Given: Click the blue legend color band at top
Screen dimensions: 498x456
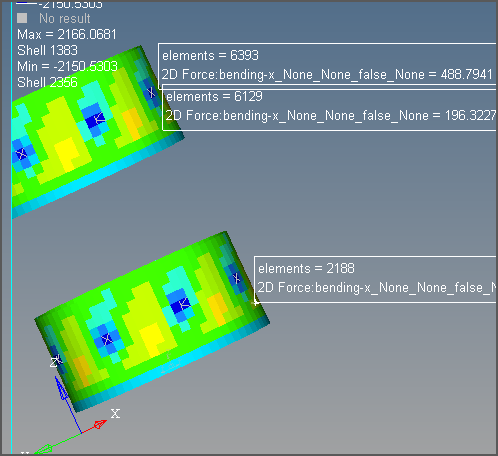Looking at the screenshot, I should tap(26, 3).
